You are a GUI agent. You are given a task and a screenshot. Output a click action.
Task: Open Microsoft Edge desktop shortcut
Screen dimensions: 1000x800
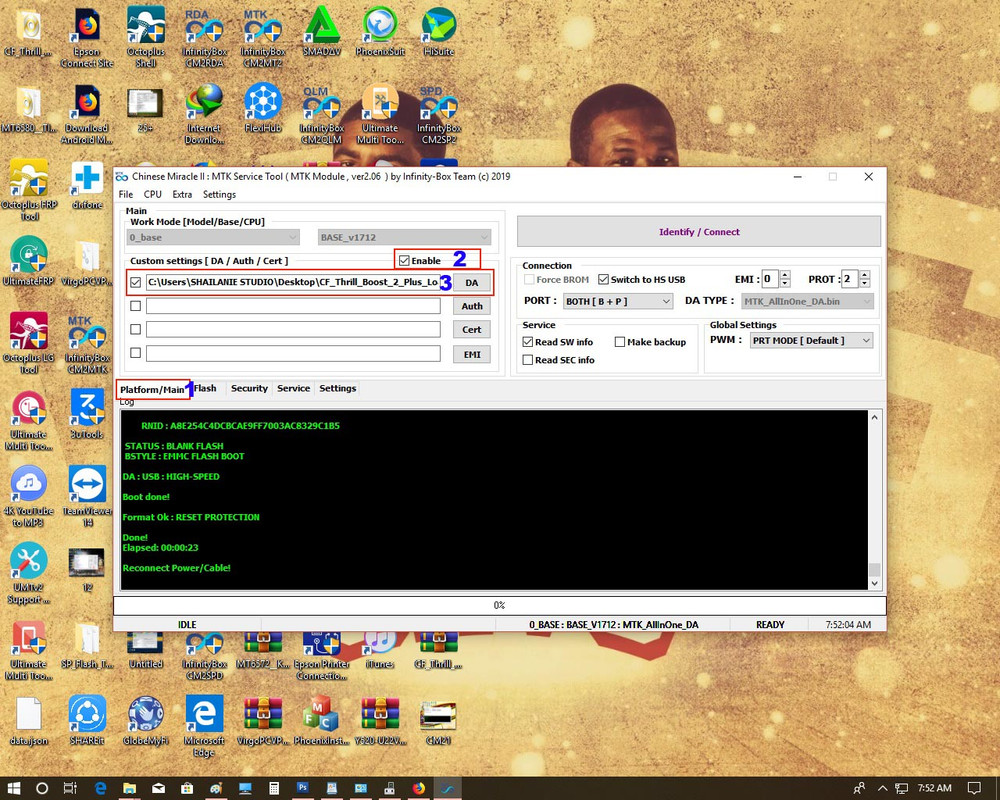(204, 726)
